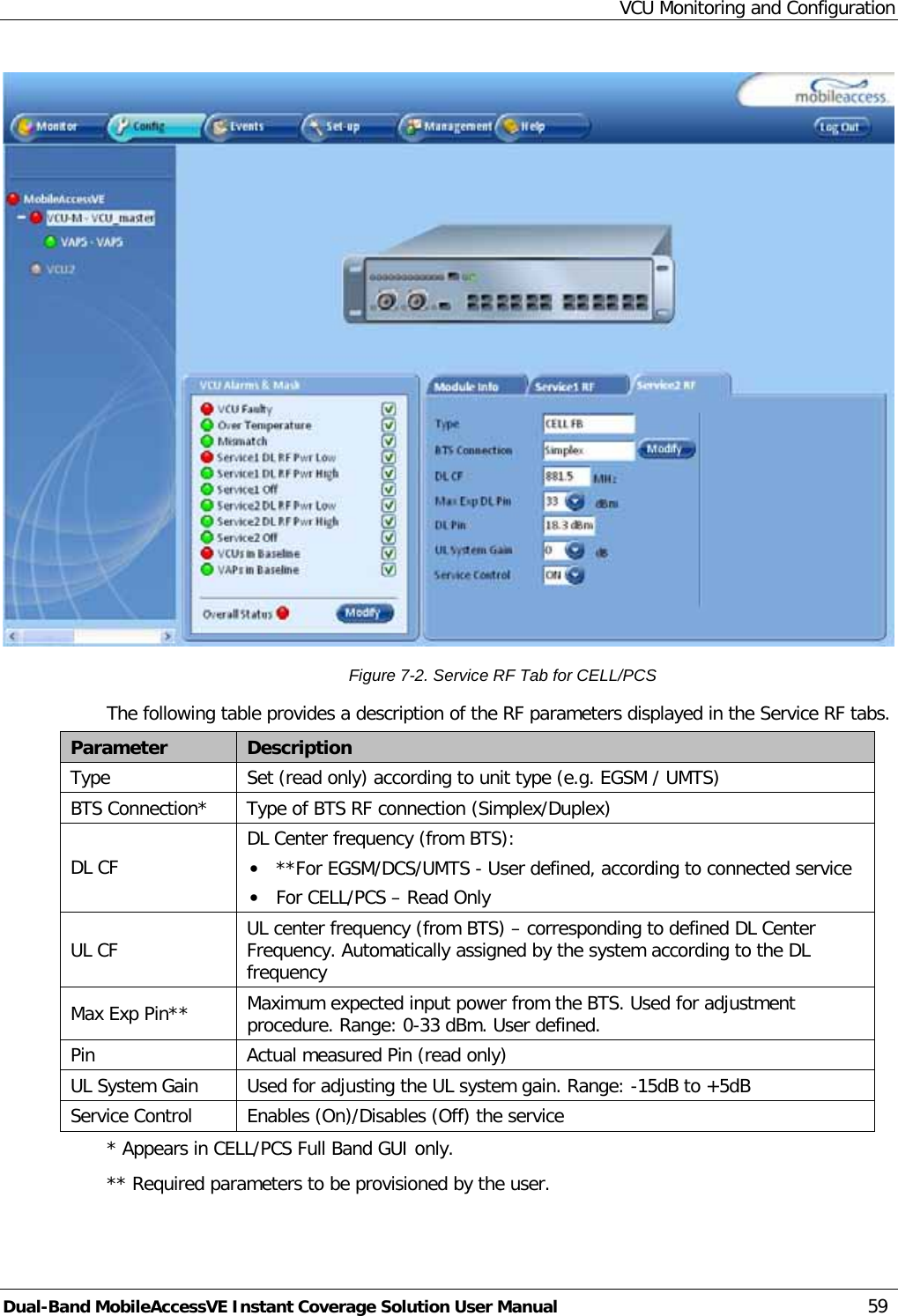Image resolution: width=898 pixels, height=1316 pixels.
Task: Open the Max Exp DL Pin dropdown
Action: (575, 502)
